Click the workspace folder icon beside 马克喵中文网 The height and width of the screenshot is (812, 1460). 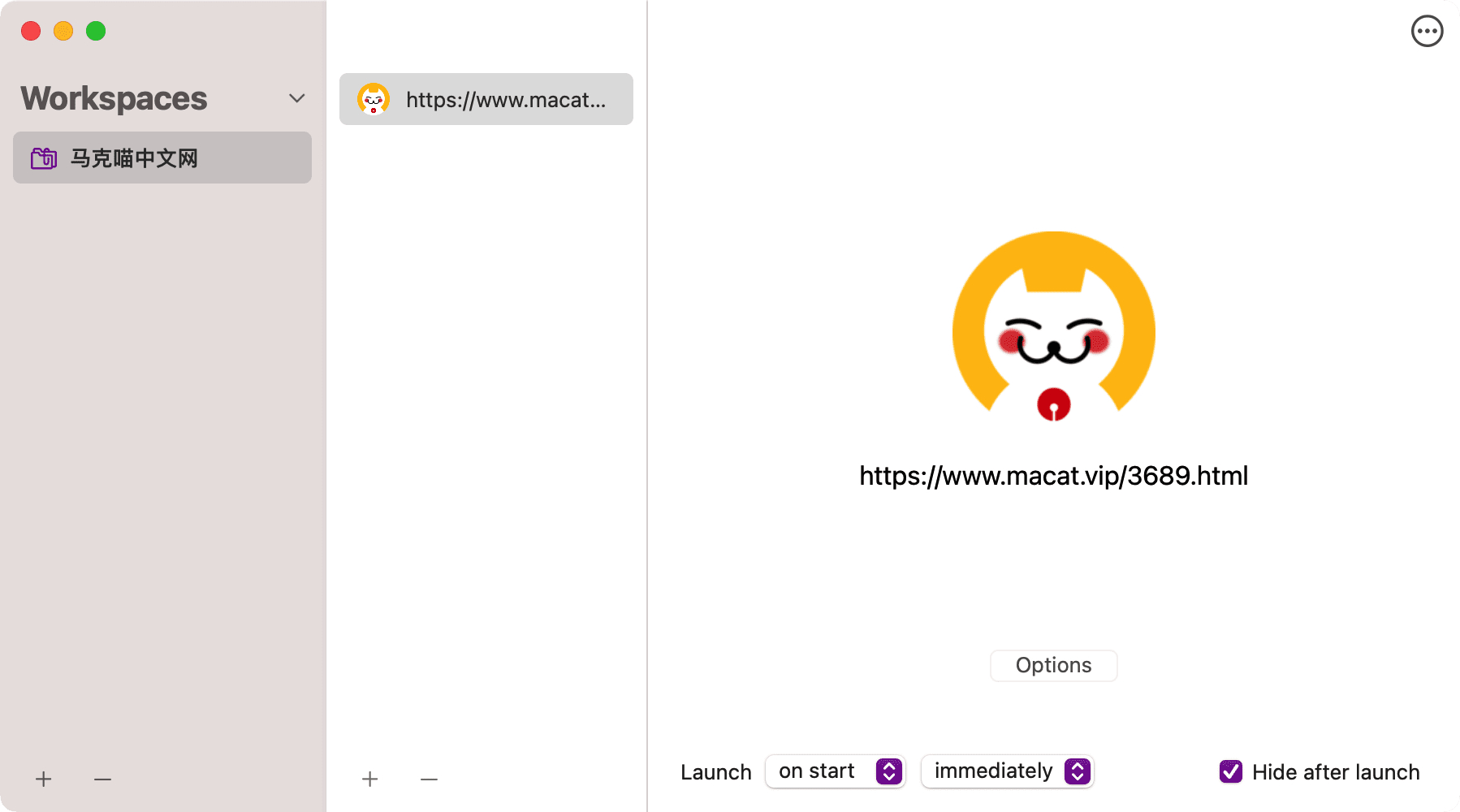(x=44, y=158)
